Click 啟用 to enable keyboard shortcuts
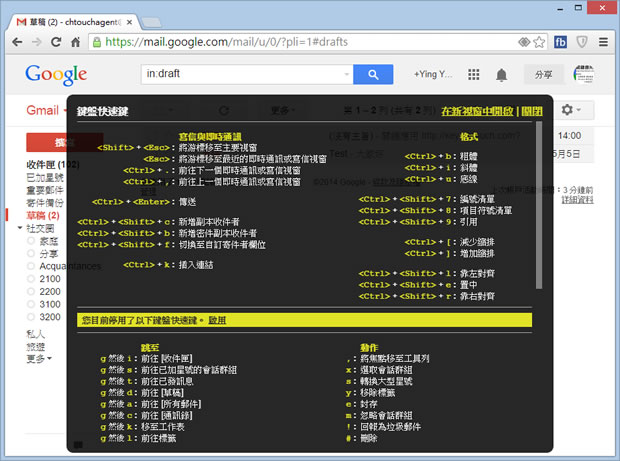 click(217, 320)
